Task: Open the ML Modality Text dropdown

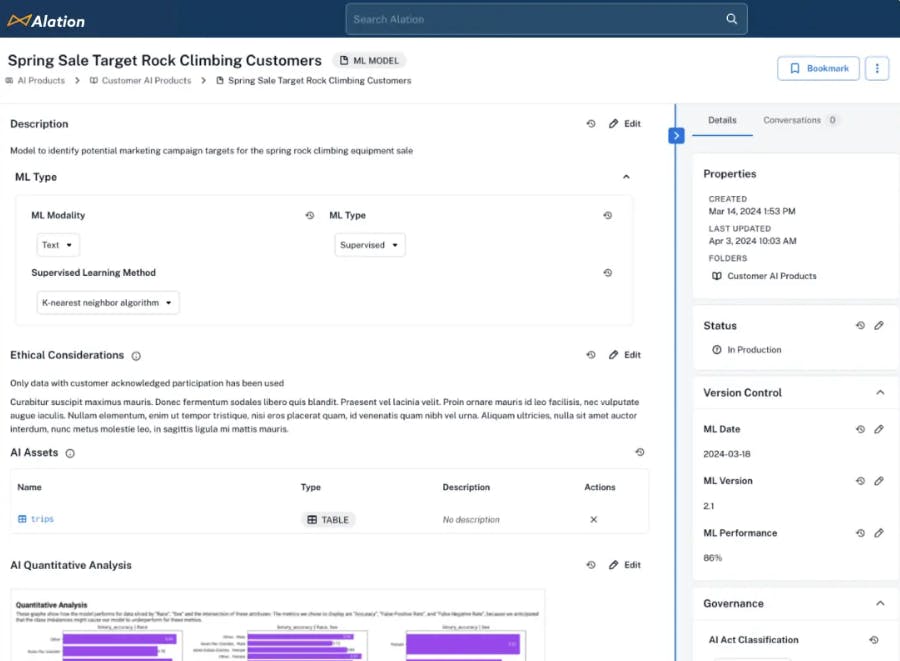Action: pos(58,245)
